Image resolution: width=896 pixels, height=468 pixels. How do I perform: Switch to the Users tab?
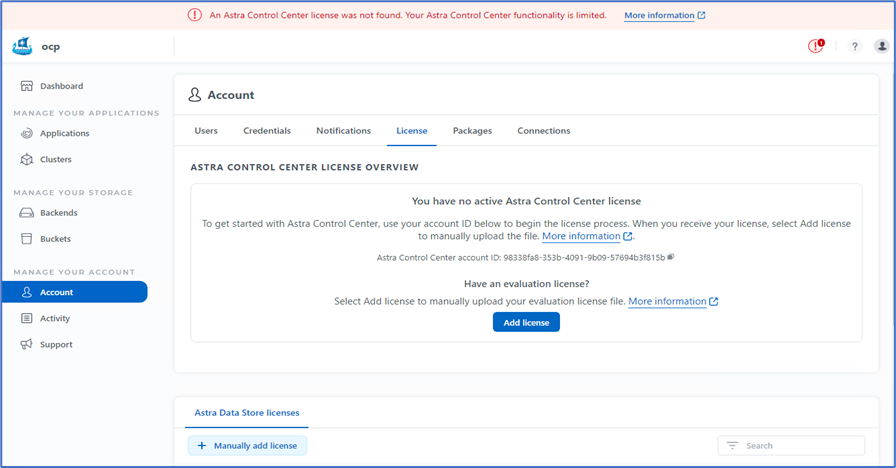click(206, 131)
